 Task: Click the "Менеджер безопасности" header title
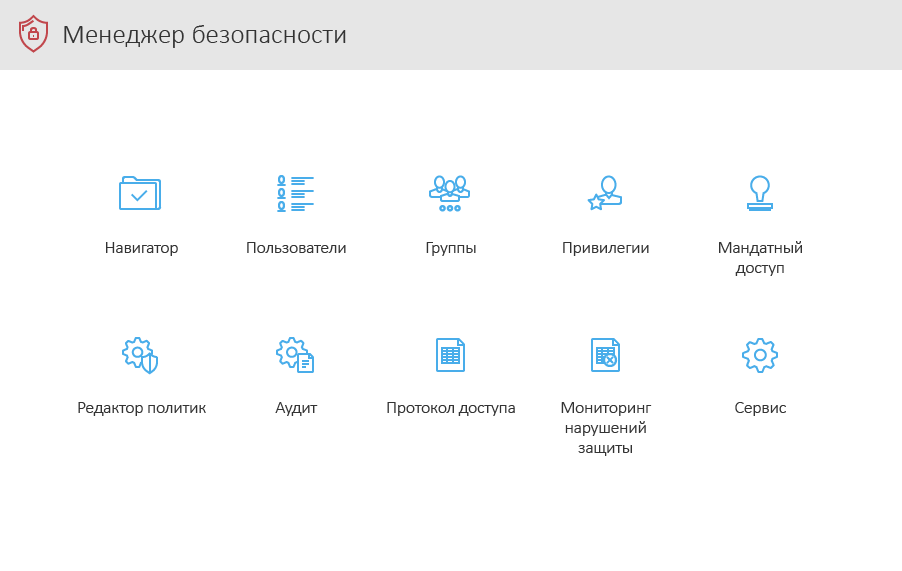tap(204, 35)
